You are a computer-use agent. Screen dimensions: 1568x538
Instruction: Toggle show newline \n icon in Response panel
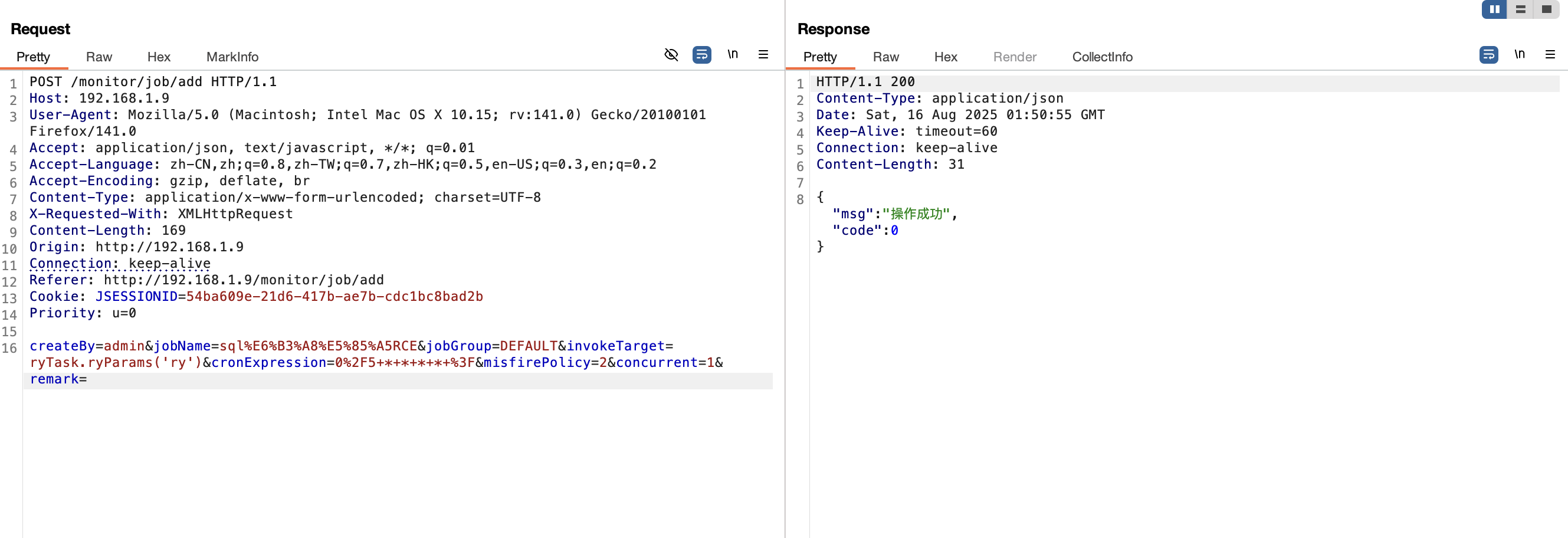pyautogui.click(x=1519, y=55)
